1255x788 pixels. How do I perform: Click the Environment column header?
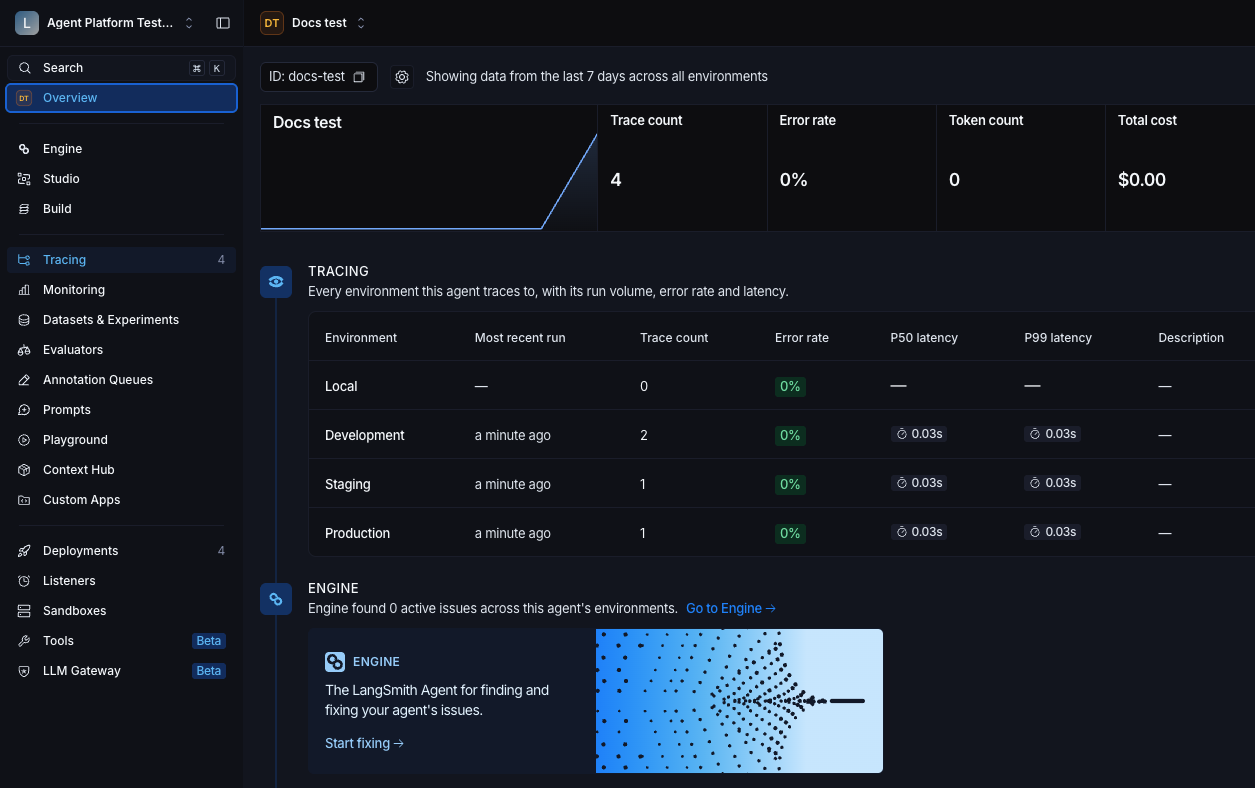click(x=361, y=338)
